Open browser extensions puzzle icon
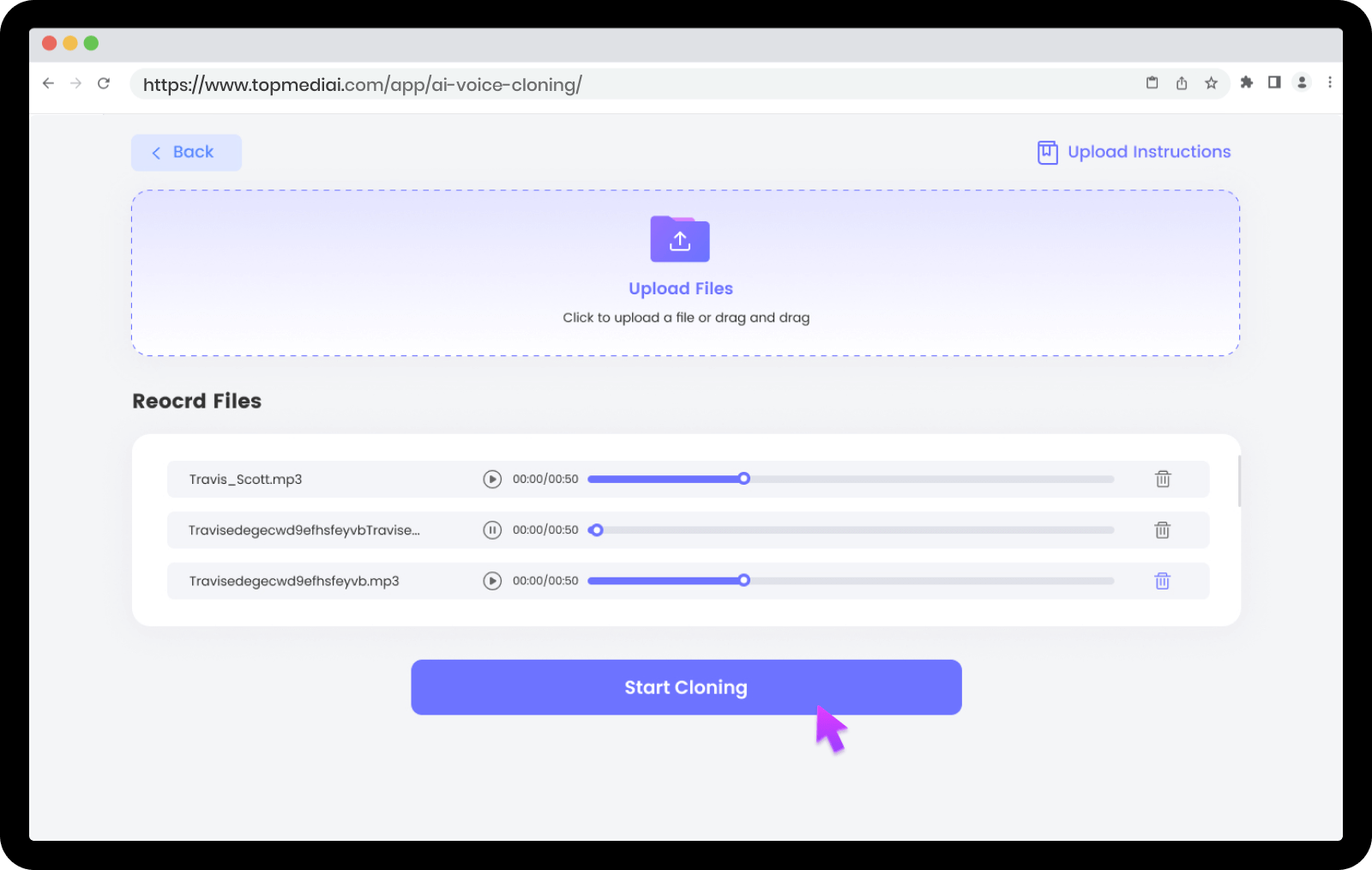Image resolution: width=1372 pixels, height=870 pixels. tap(1247, 82)
